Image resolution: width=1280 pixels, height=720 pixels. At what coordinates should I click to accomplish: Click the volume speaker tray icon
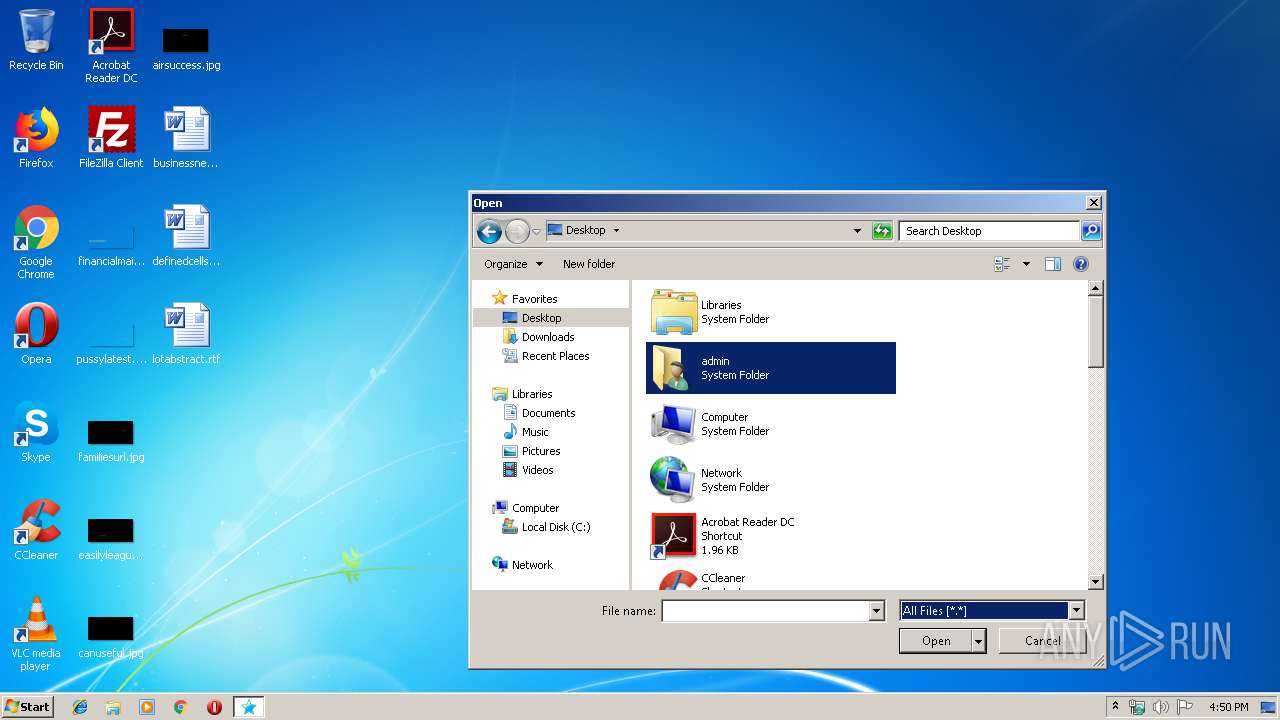[x=1161, y=707]
